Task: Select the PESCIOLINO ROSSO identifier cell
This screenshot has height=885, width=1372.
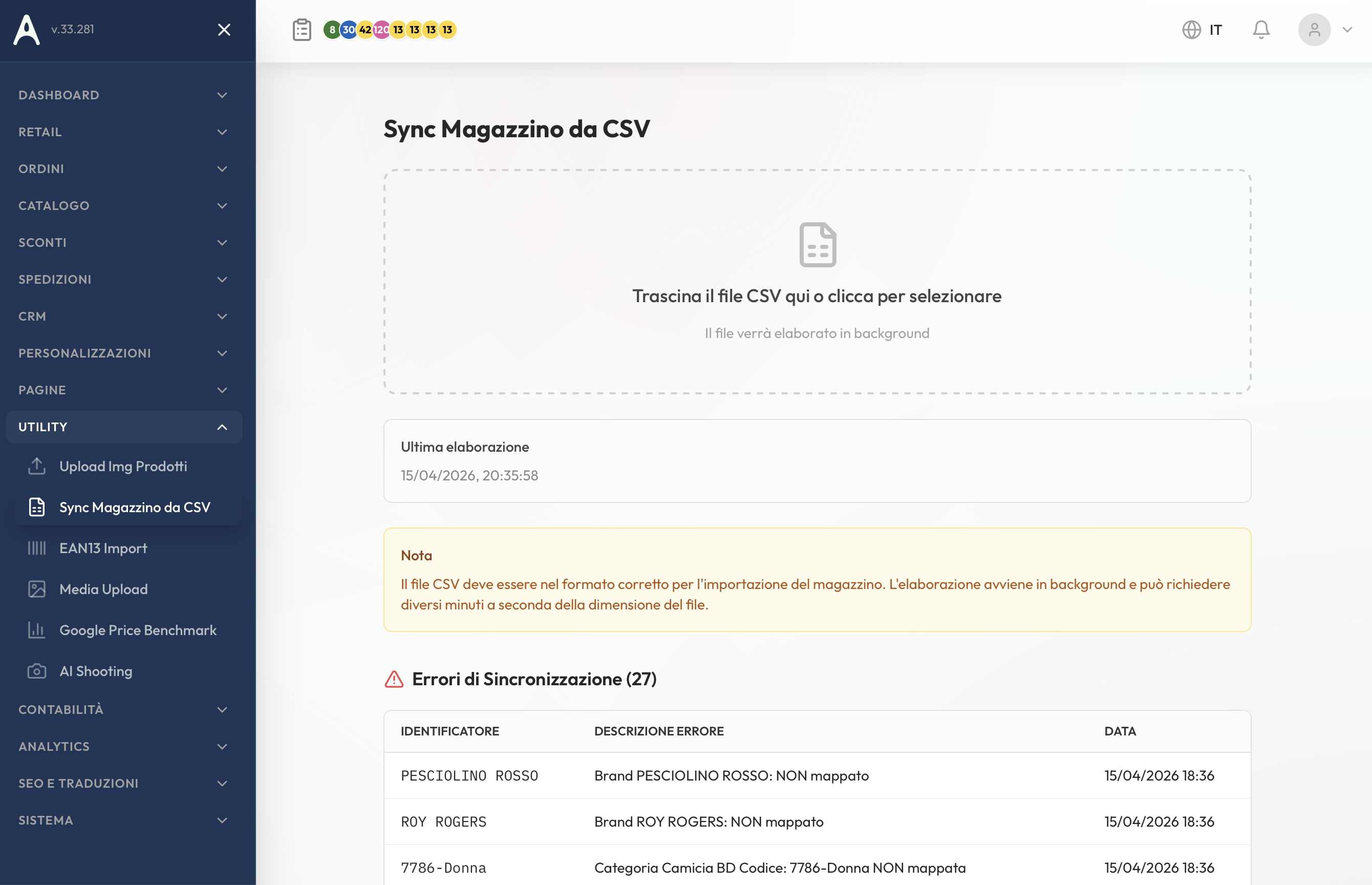Action: coord(469,776)
